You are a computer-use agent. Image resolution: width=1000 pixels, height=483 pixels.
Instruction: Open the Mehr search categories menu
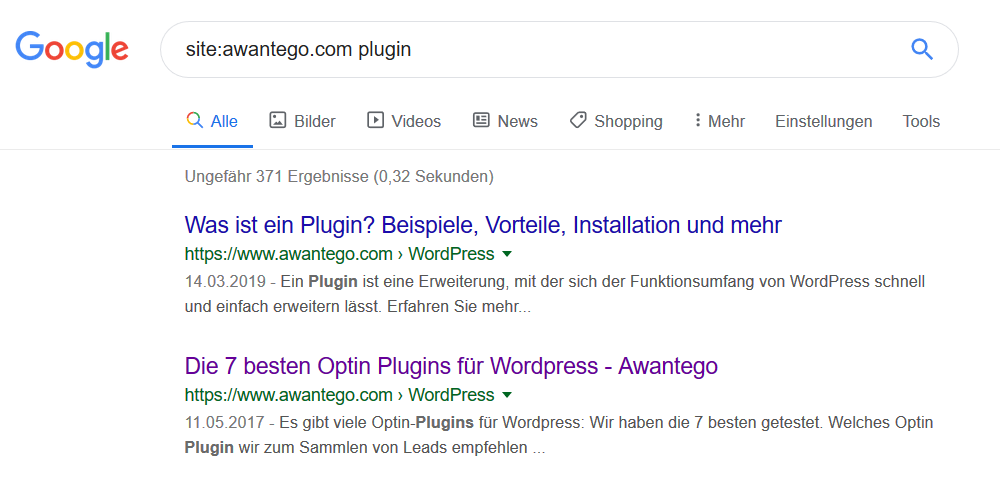(719, 121)
